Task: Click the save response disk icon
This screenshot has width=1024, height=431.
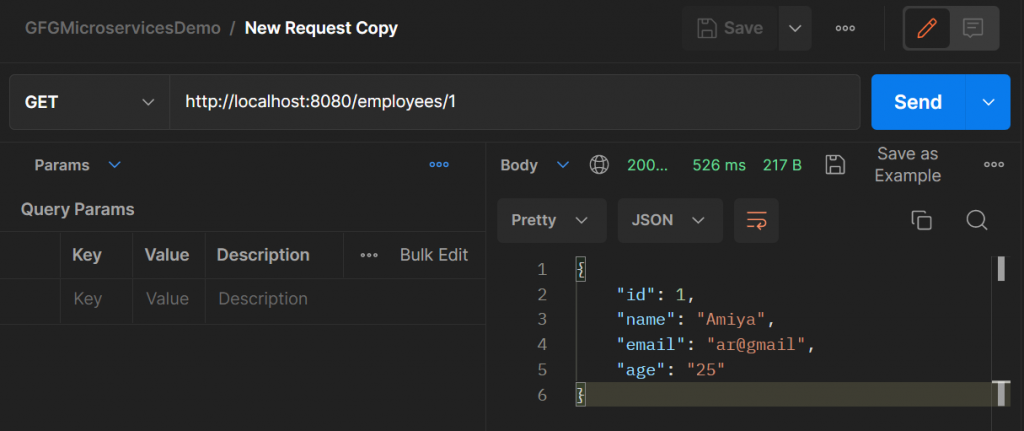Action: click(x=836, y=165)
